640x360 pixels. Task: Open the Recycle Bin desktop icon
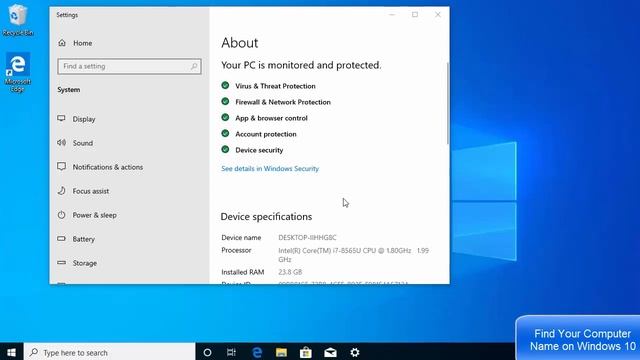[18, 20]
